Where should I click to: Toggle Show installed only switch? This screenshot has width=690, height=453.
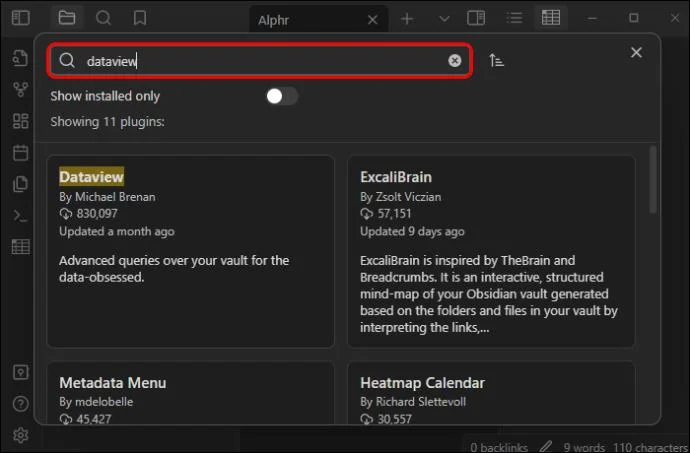[282, 96]
